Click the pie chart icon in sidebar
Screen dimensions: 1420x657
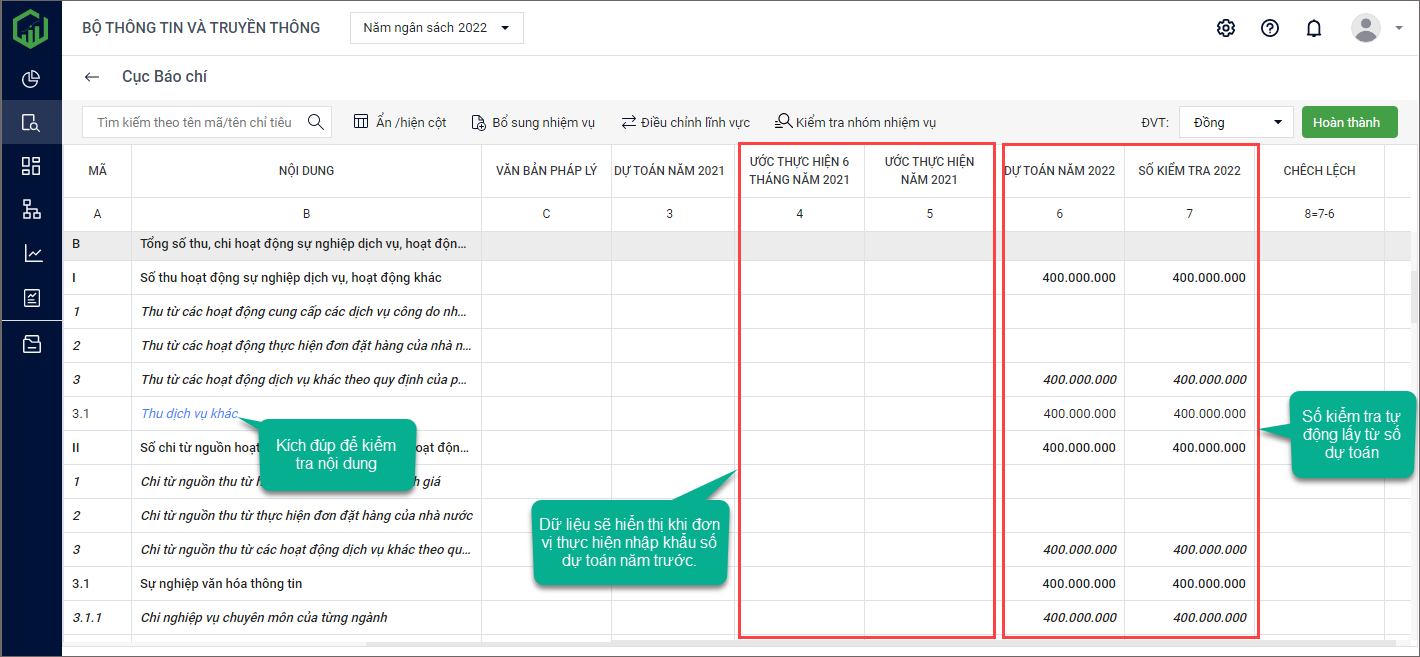(31, 79)
